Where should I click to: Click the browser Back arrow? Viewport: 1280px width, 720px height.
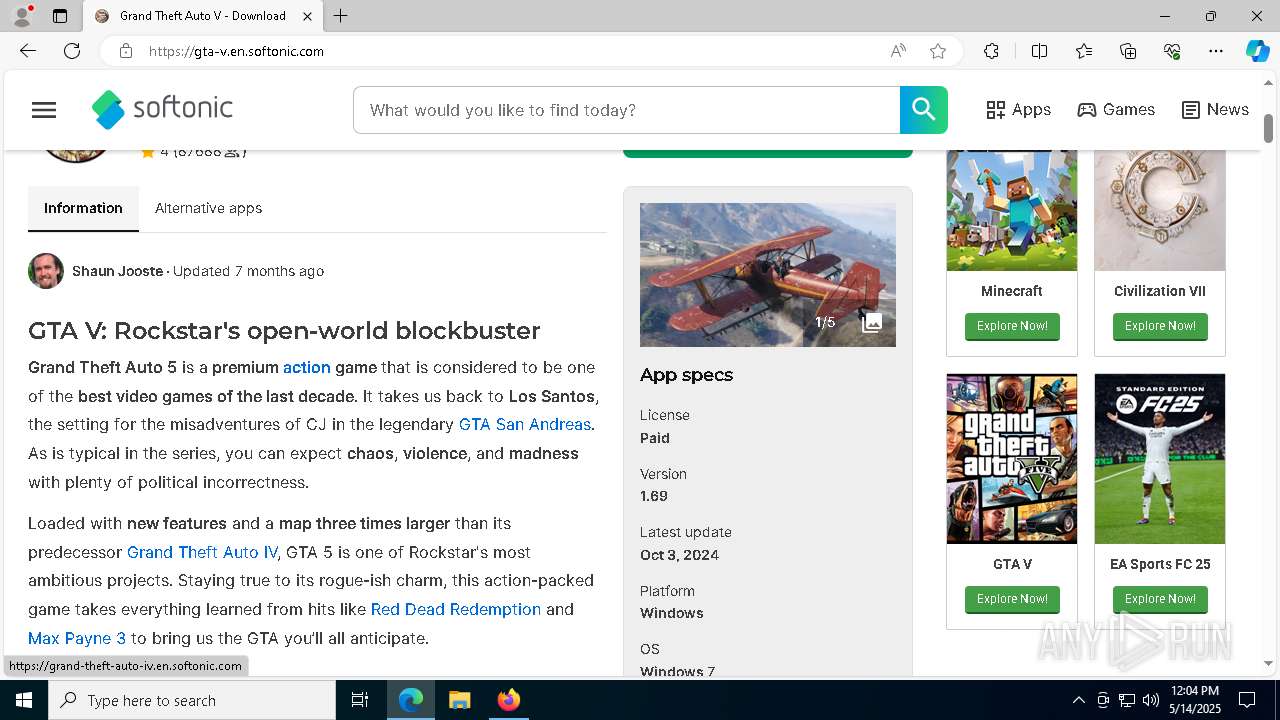click(28, 51)
